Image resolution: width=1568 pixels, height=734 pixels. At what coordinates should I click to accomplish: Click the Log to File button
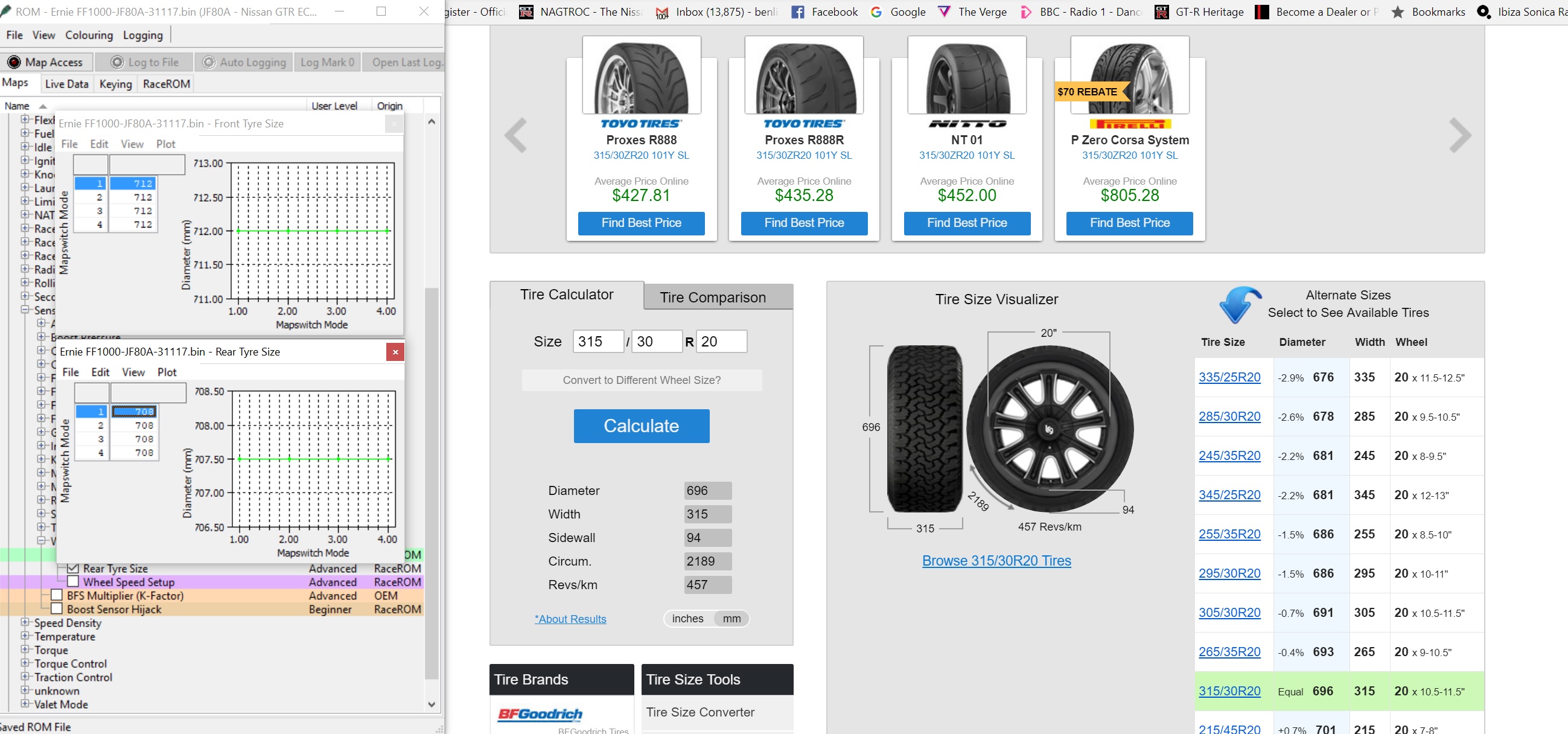(x=145, y=62)
